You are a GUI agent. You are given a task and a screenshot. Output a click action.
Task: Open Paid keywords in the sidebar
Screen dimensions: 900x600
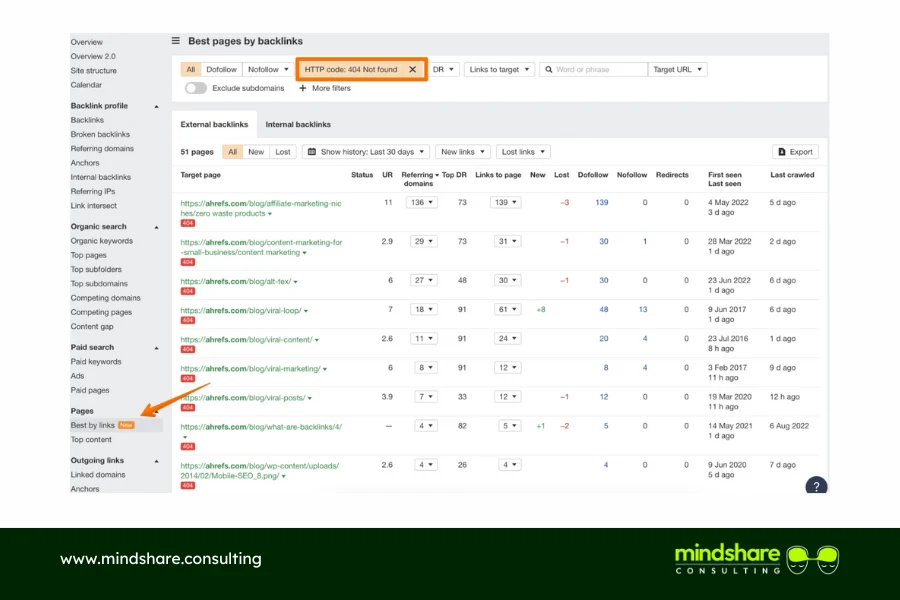coord(96,362)
